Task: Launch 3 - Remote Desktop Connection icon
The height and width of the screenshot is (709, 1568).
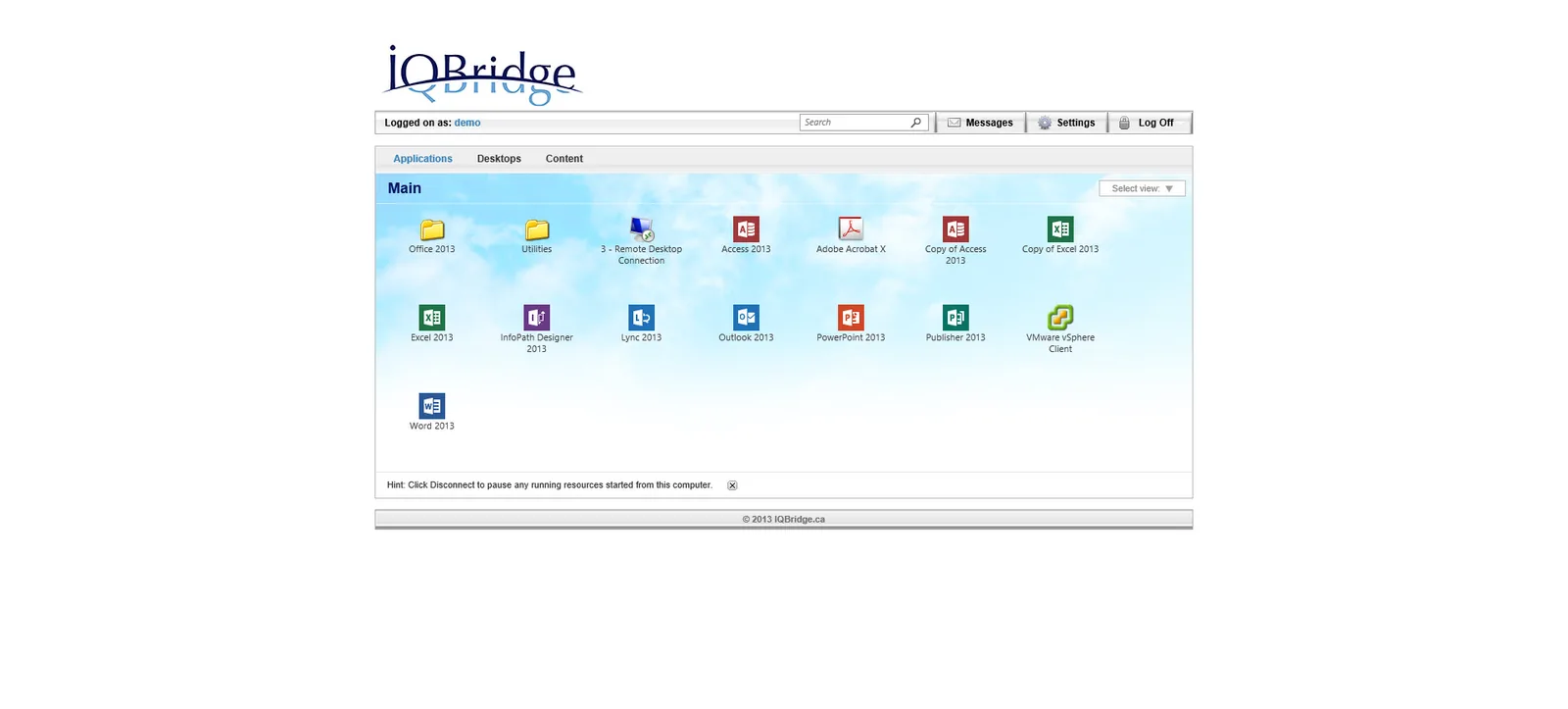Action: coord(642,229)
